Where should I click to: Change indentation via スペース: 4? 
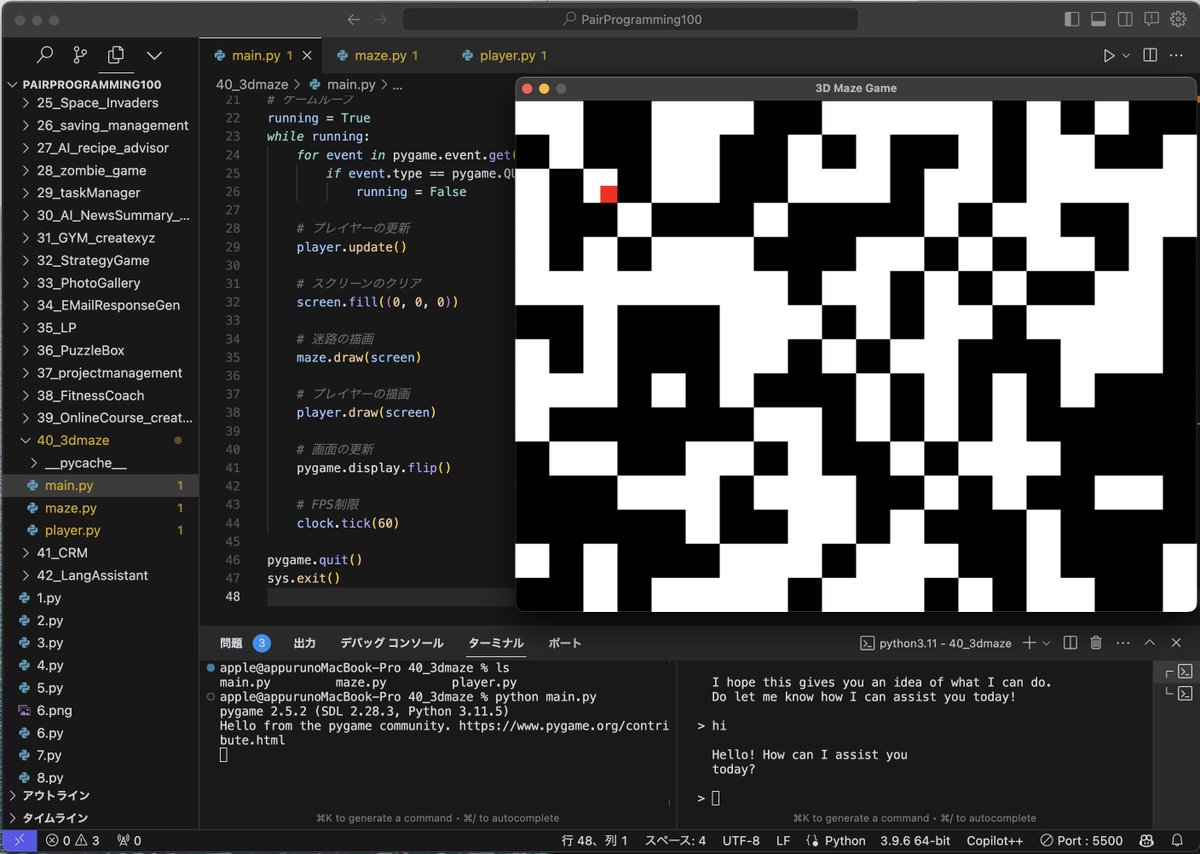pyautogui.click(x=675, y=841)
